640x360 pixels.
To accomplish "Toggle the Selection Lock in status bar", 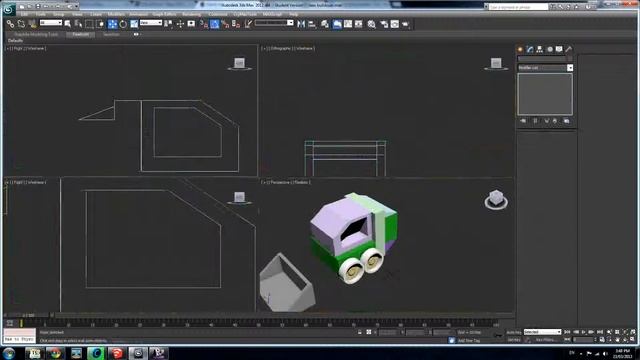I will coord(360,332).
